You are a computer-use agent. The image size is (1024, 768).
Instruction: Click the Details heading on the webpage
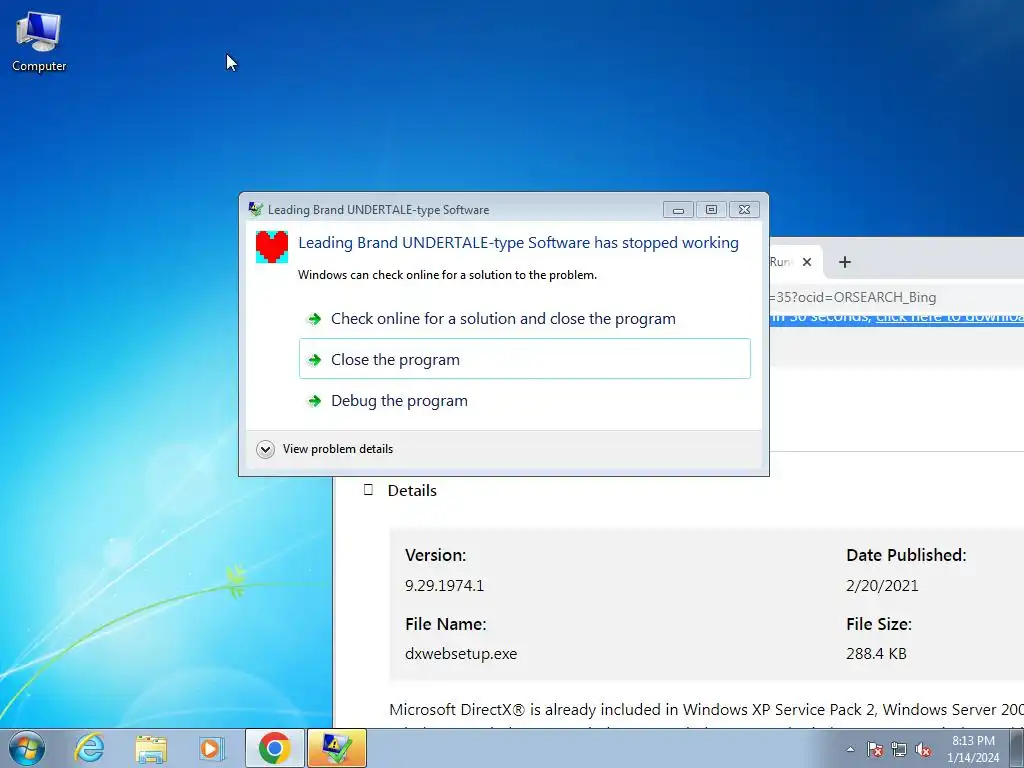(412, 490)
